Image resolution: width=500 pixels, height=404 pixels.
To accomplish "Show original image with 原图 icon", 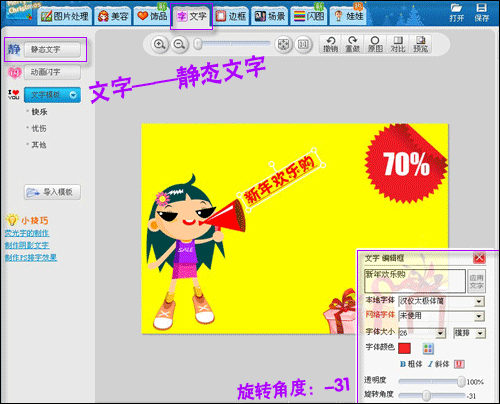I will pyautogui.click(x=375, y=44).
